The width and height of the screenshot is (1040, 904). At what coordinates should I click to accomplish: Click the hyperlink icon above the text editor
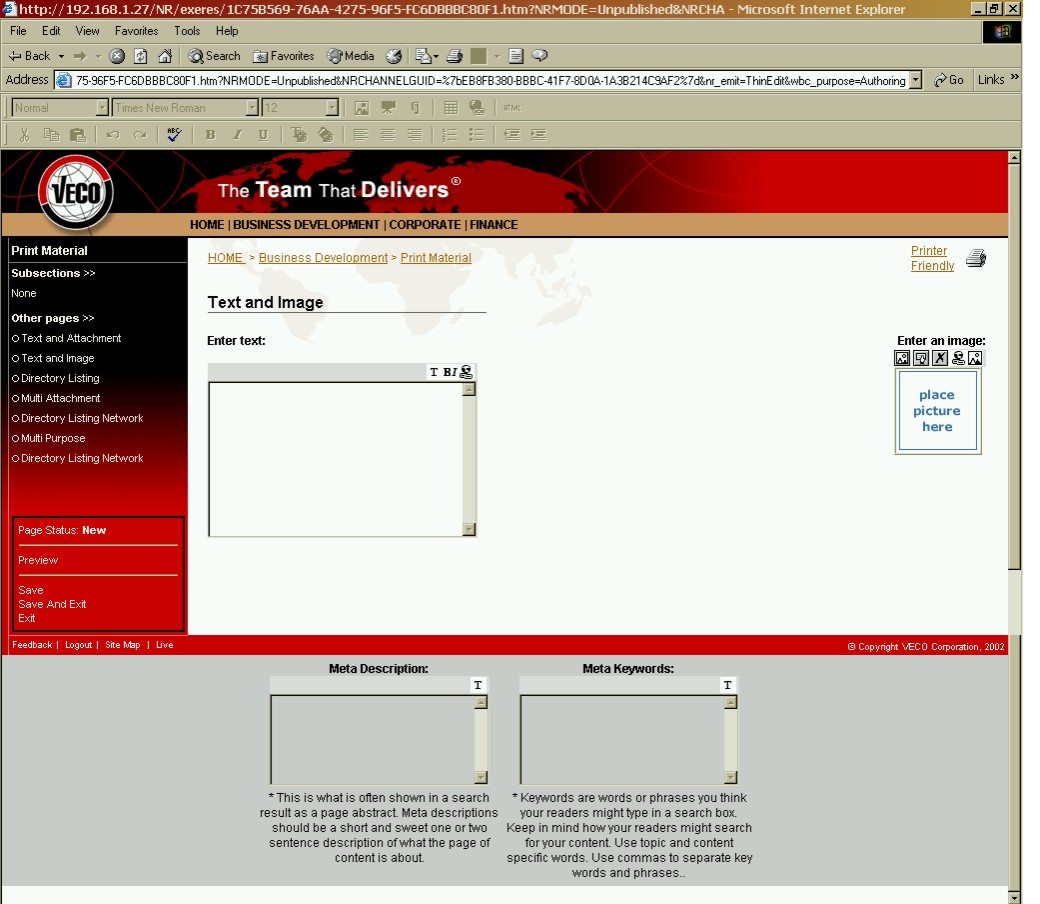point(466,372)
